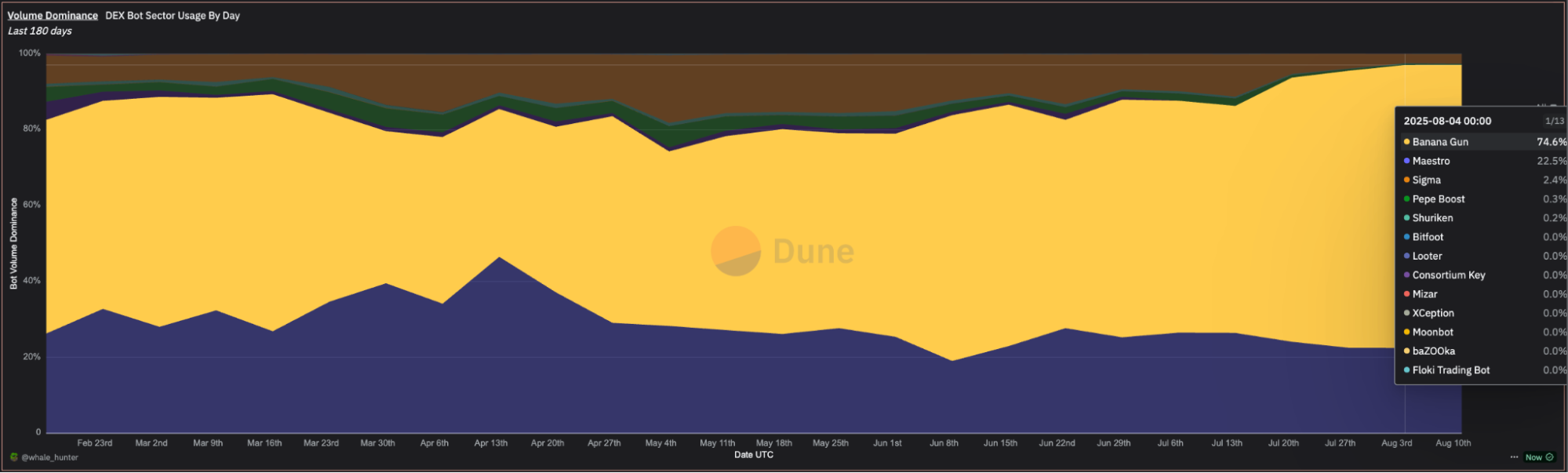The height and width of the screenshot is (473, 1568).
Task: Click the Mar 16th date axis label
Action: tap(264, 443)
